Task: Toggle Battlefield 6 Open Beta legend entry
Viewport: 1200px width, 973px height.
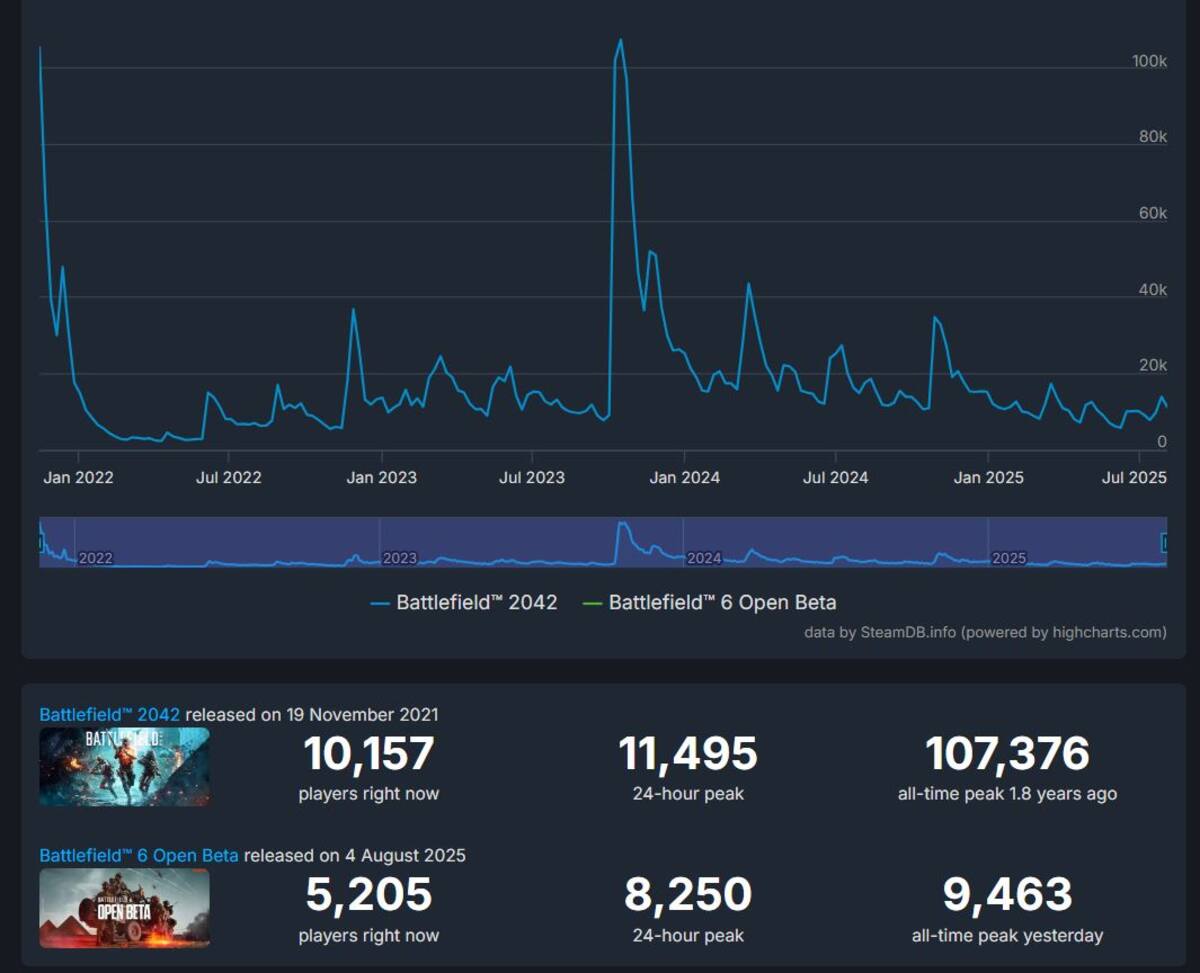Action: (x=709, y=603)
